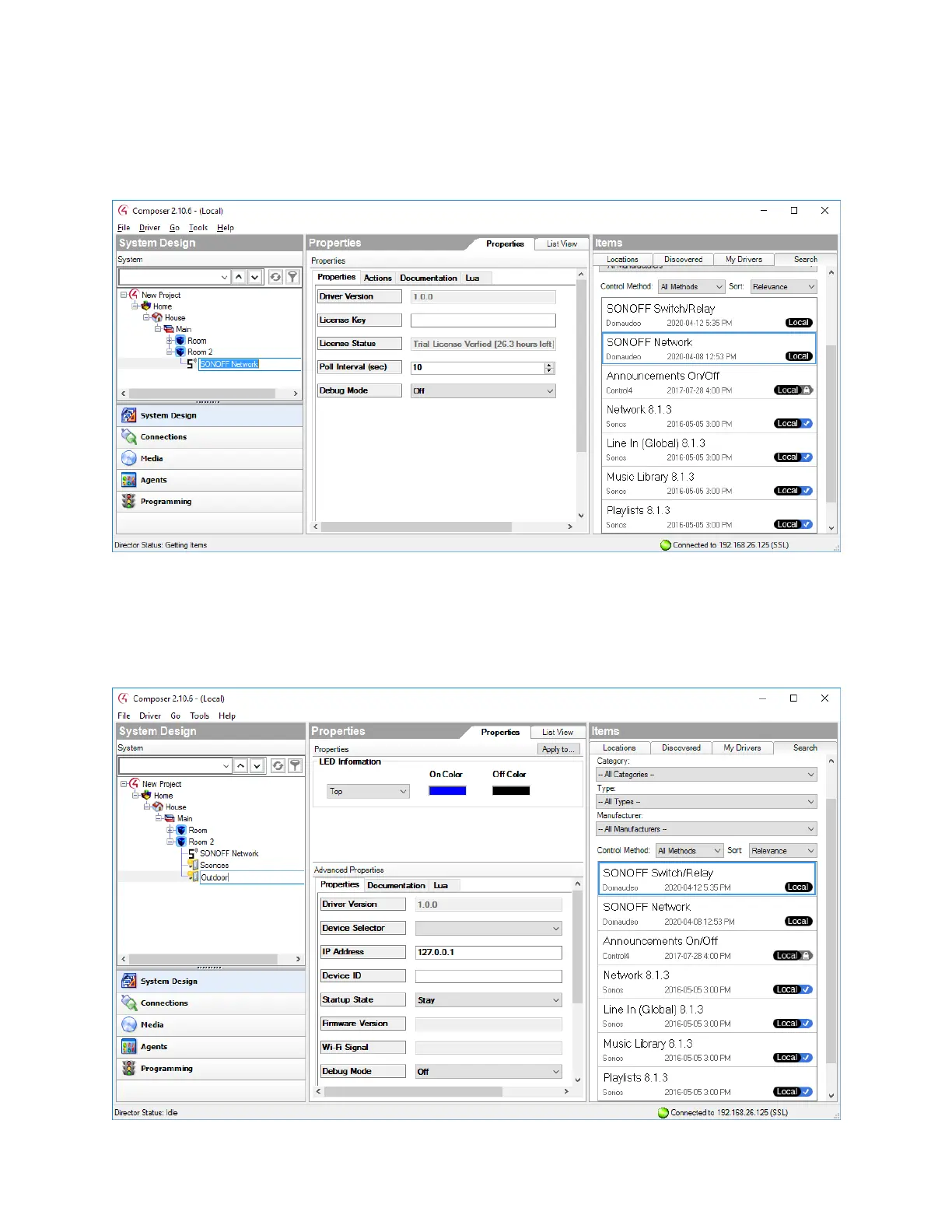Open Media via its disc icon in the top window

tap(129, 459)
